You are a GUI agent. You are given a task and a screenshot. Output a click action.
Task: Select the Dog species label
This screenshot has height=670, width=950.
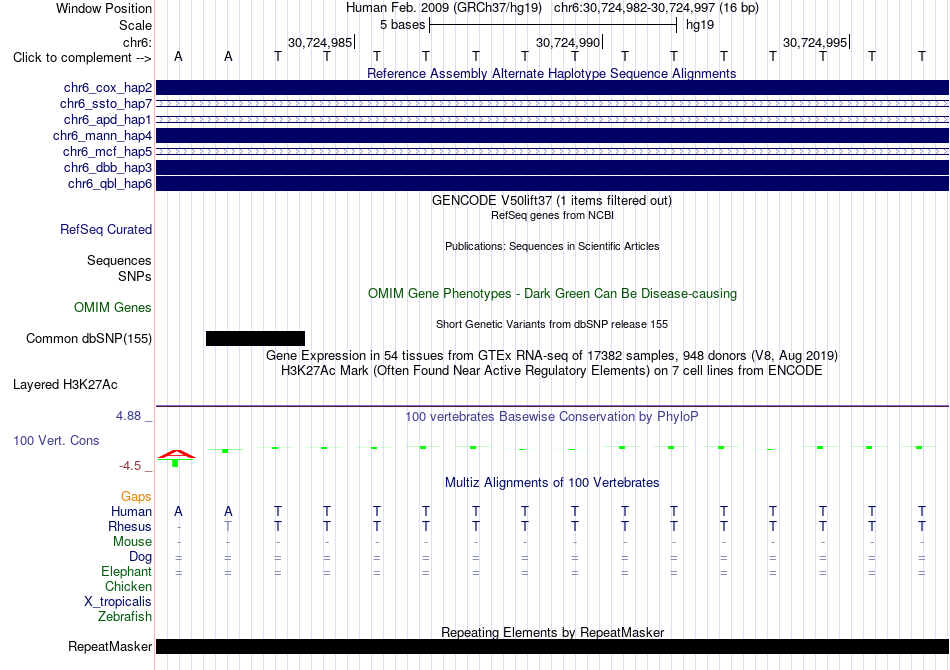click(x=140, y=557)
